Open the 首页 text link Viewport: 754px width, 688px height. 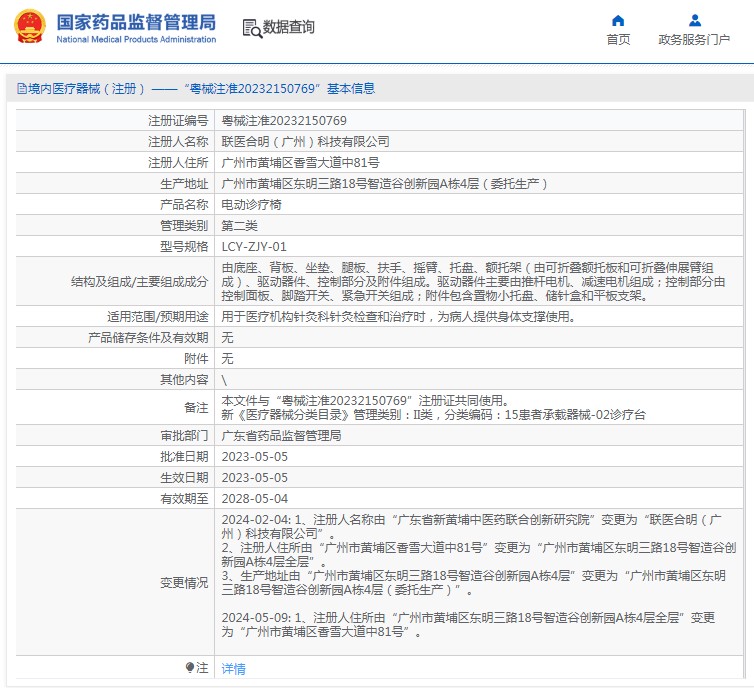pyautogui.click(x=618, y=40)
